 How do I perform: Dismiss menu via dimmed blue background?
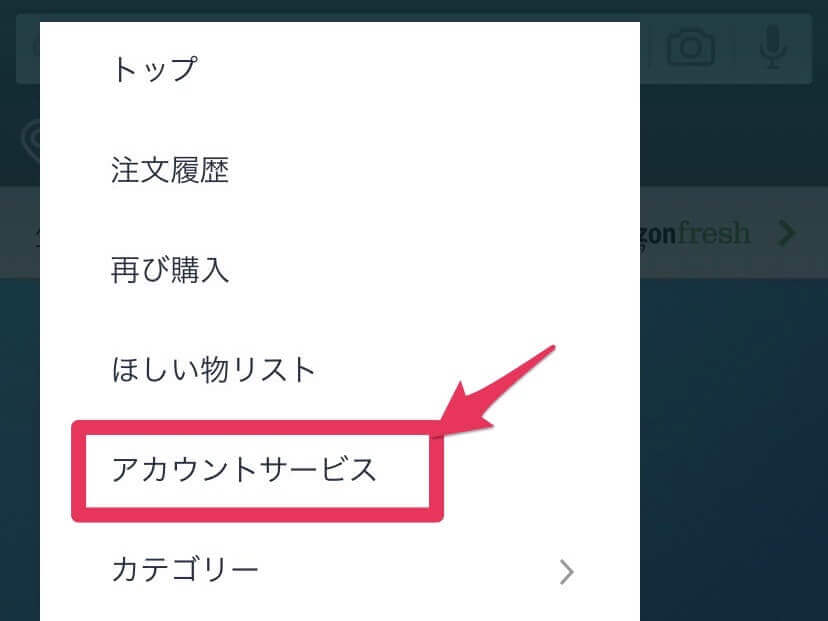coord(734,449)
